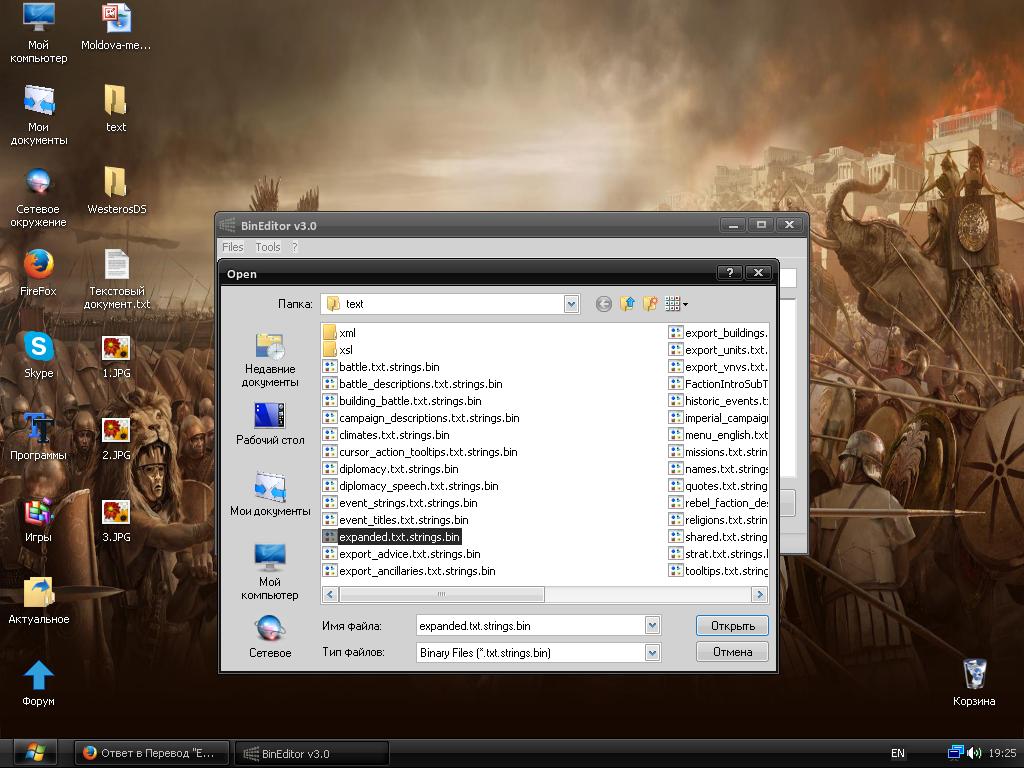1024x769 pixels.
Task: Click the Up One Level folder icon
Action: 627,304
